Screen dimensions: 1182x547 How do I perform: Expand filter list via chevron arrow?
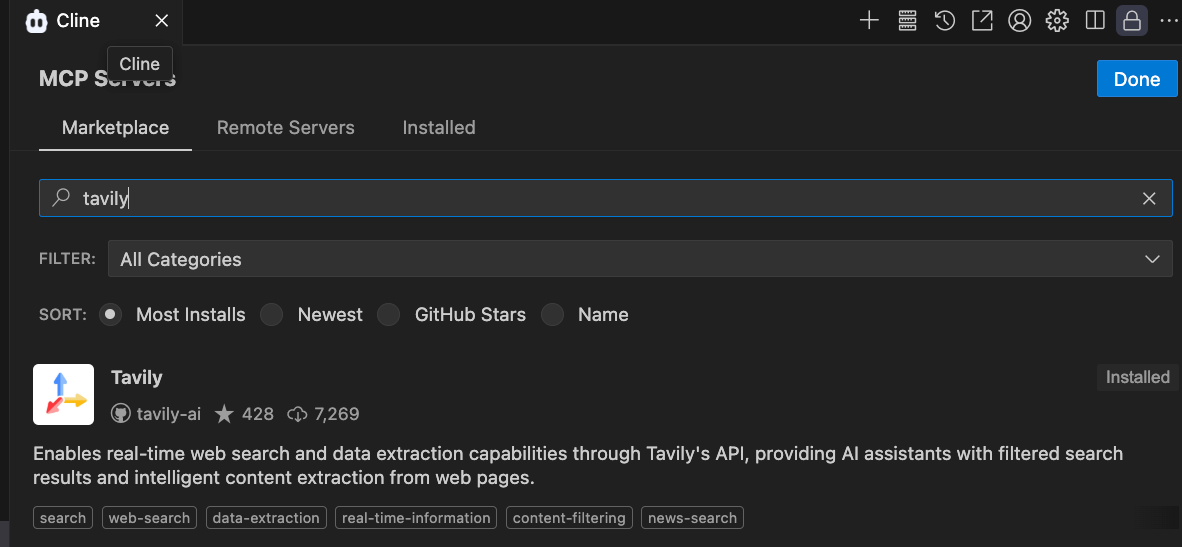click(x=1152, y=259)
